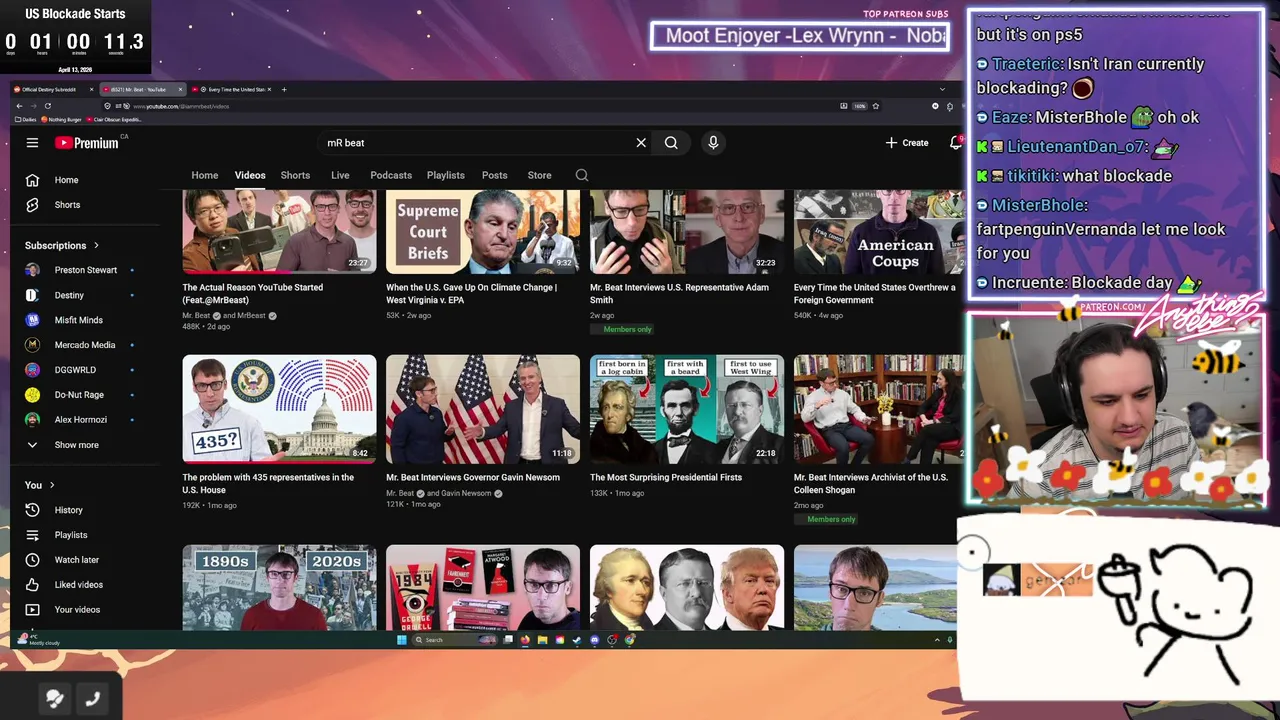Select the channel Videos tab

pyautogui.click(x=250, y=175)
